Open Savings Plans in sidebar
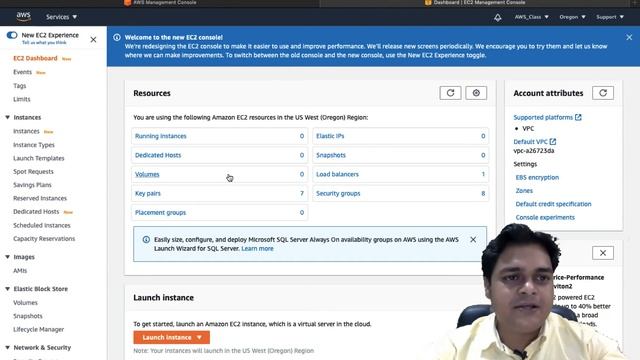This screenshot has width=640, height=360. (x=32, y=185)
